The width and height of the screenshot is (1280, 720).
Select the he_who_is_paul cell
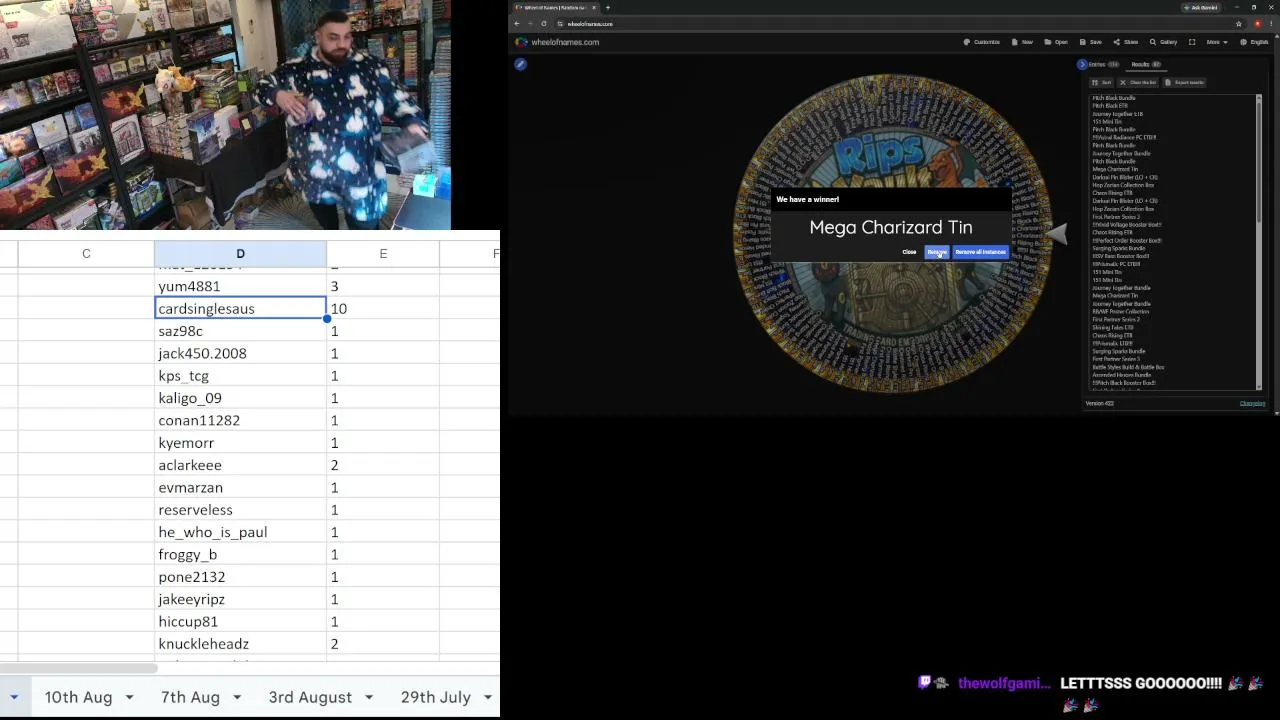click(x=240, y=532)
